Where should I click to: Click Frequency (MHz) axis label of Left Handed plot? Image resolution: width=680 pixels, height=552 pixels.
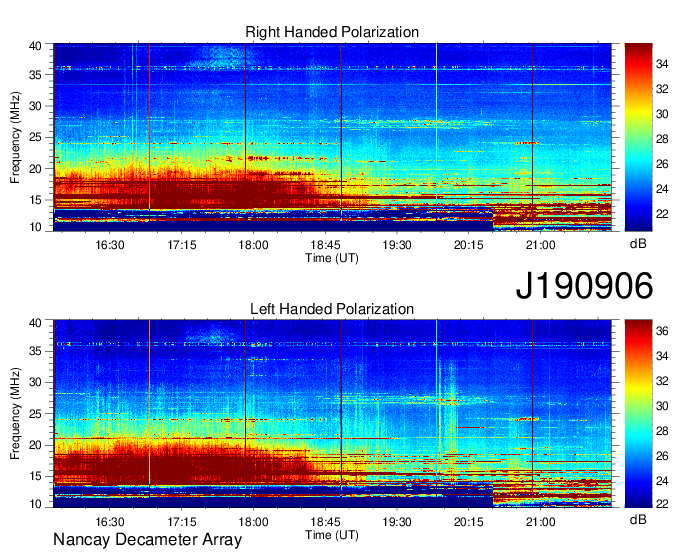coord(15,414)
